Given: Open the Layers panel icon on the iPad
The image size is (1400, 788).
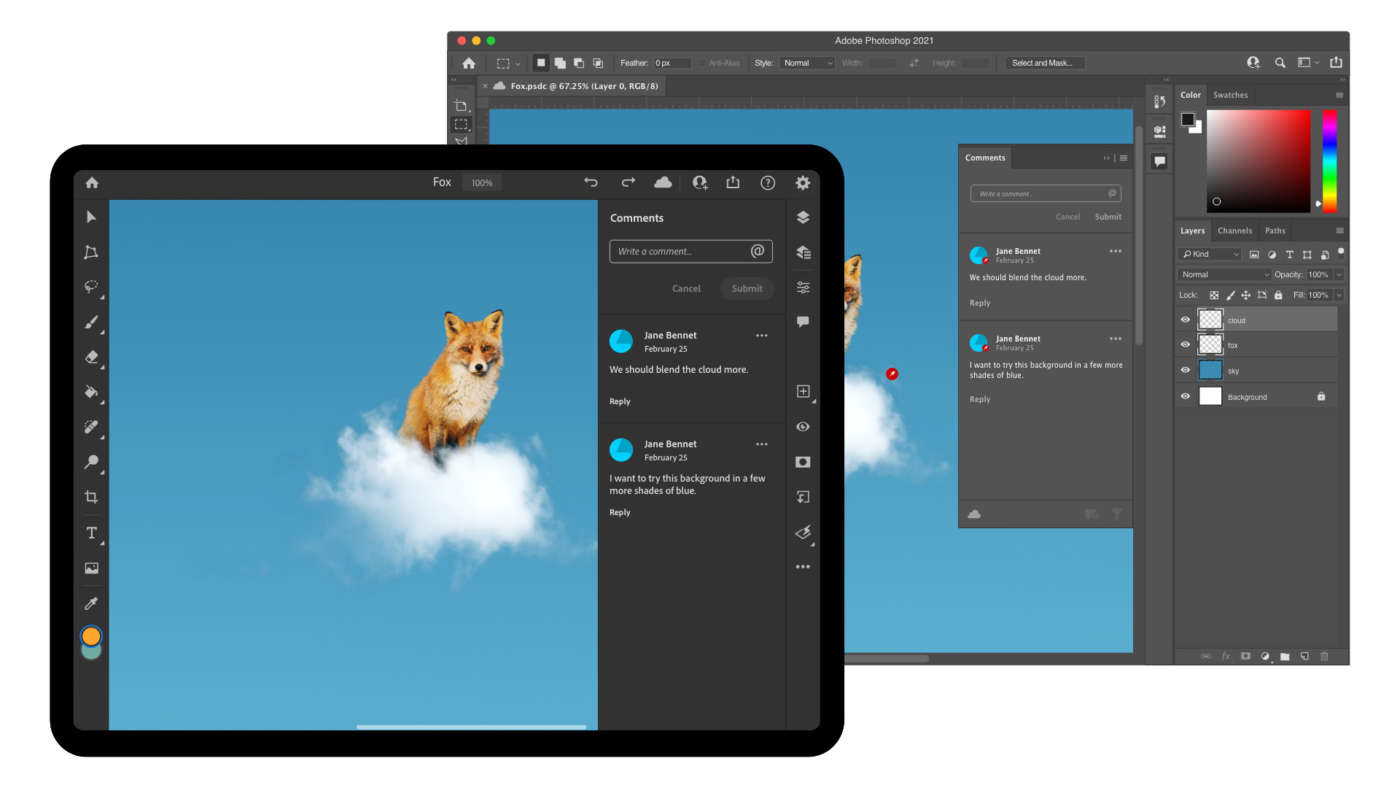Looking at the screenshot, I should click(x=802, y=216).
